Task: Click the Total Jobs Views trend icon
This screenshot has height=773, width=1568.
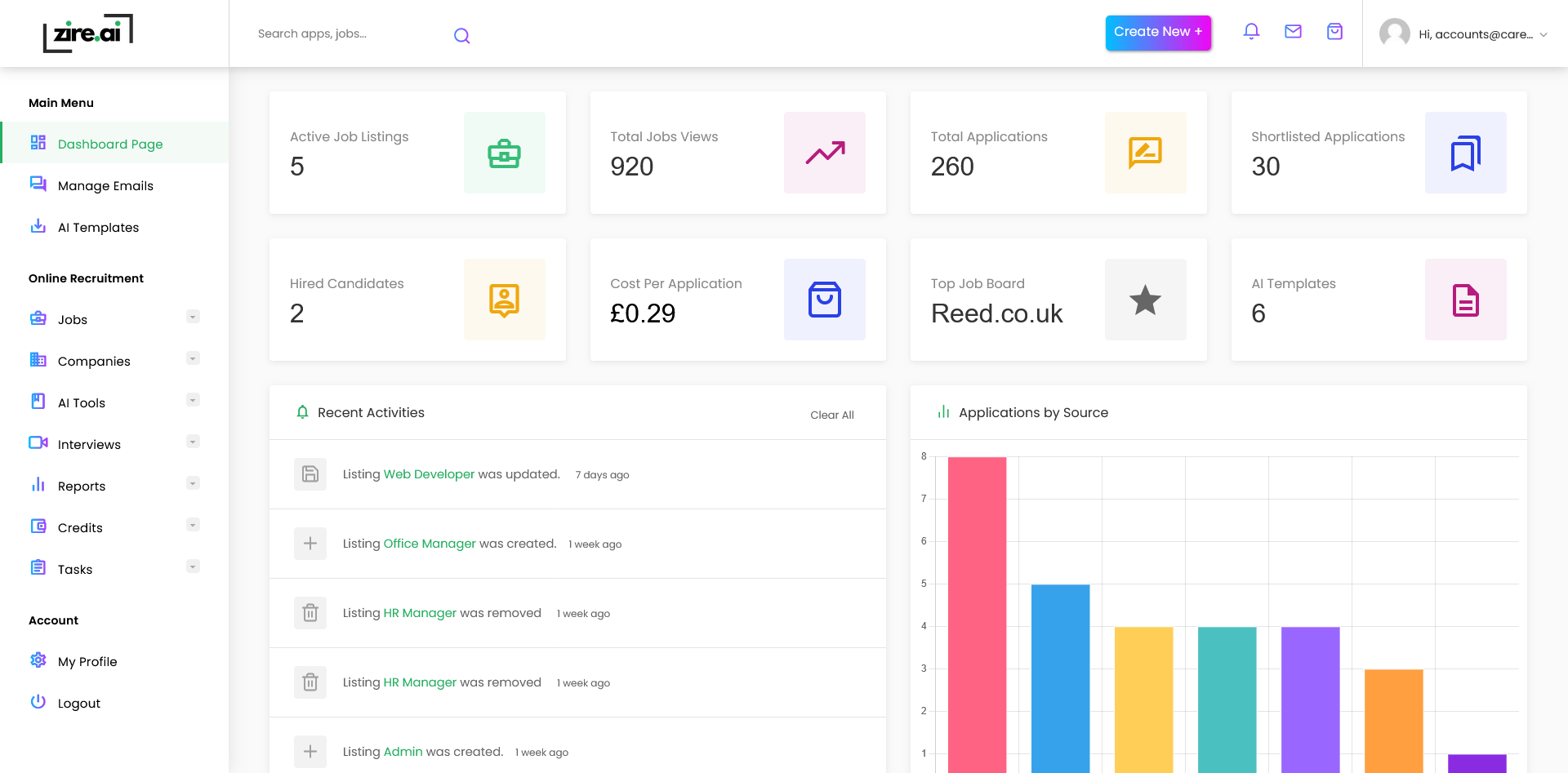Action: [x=824, y=153]
